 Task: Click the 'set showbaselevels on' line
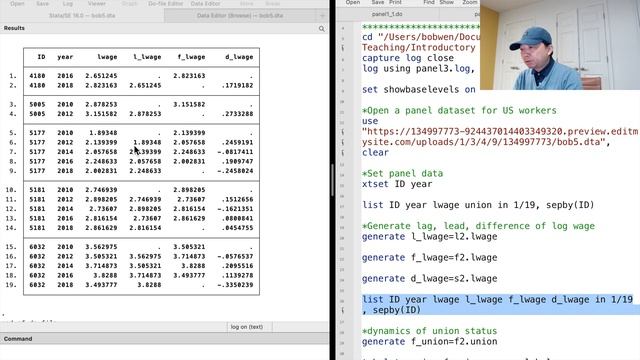tap(419, 89)
